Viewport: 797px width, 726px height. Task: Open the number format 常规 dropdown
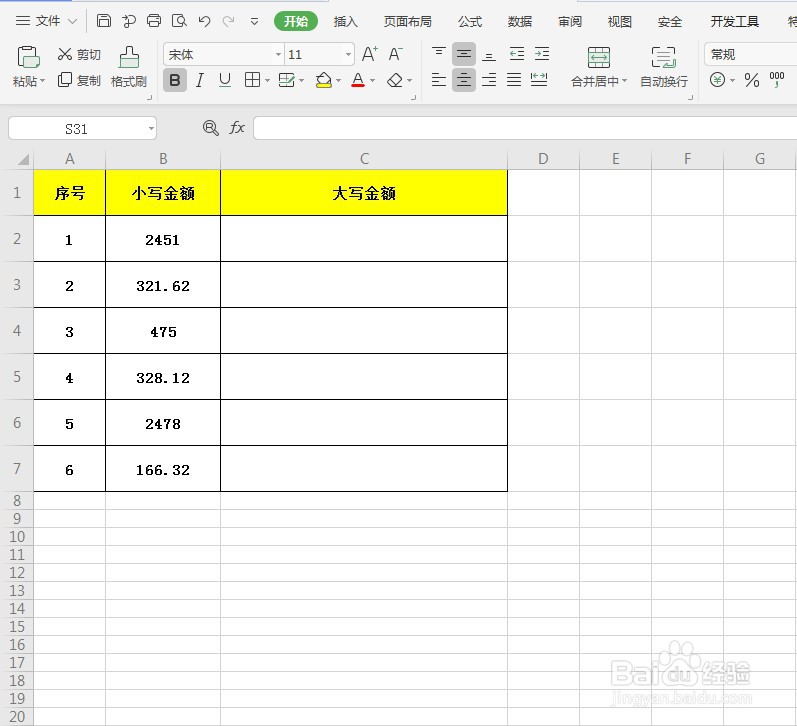[x=750, y=54]
